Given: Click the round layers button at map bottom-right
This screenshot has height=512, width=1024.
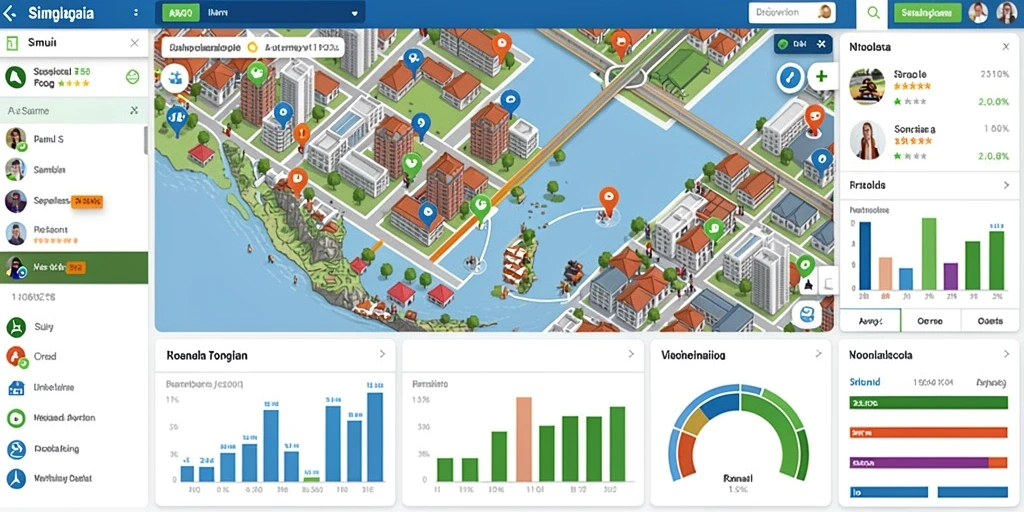Looking at the screenshot, I should tap(805, 313).
